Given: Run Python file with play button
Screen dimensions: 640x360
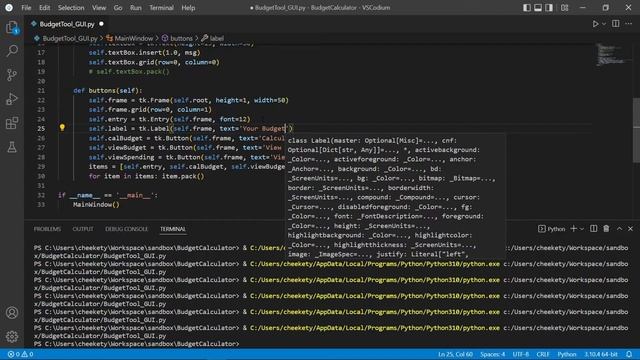Looking at the screenshot, I should point(596,24).
